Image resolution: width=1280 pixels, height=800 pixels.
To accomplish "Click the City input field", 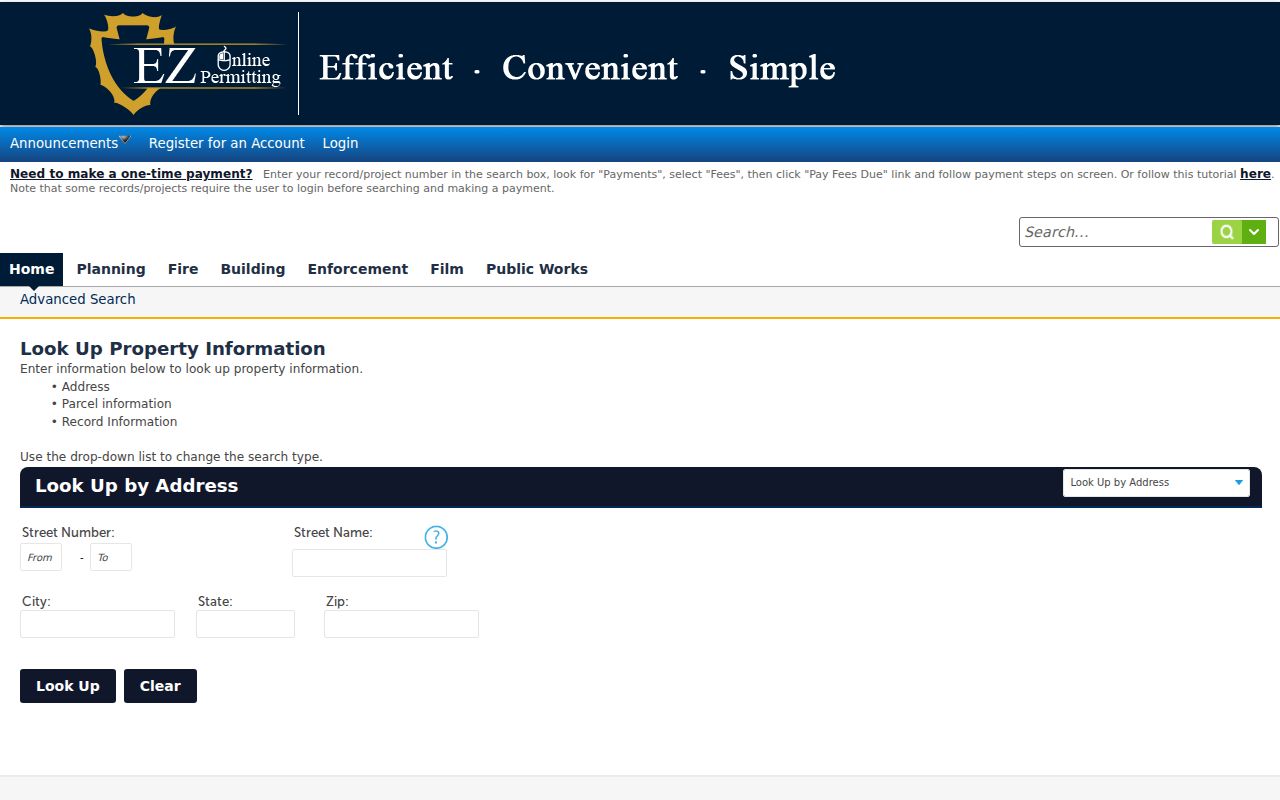I will coord(97,624).
